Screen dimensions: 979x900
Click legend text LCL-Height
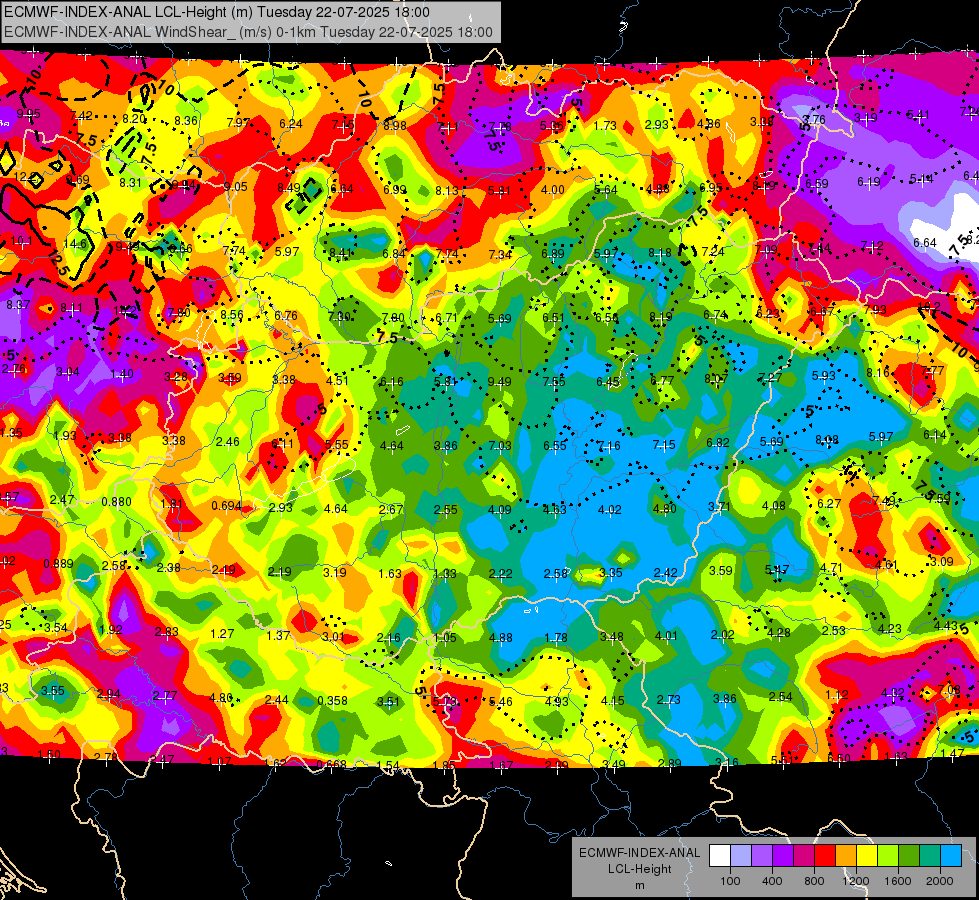(639, 869)
